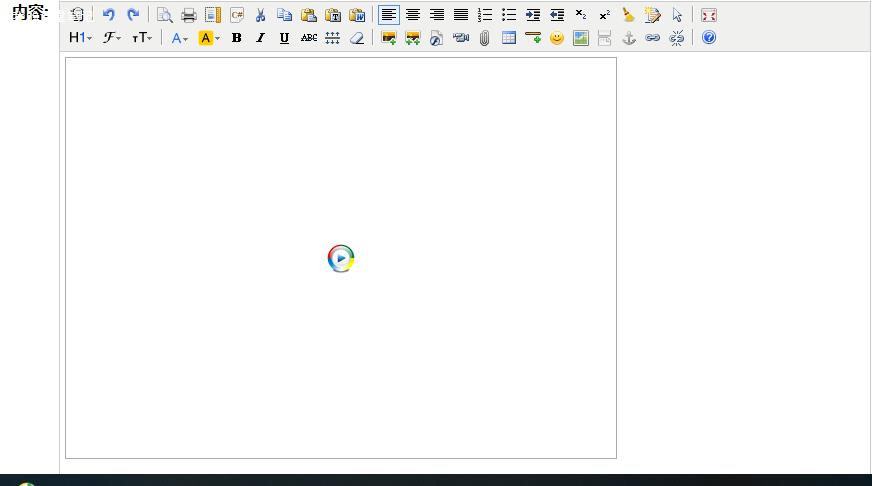Redo the last undone edit

coord(133,15)
